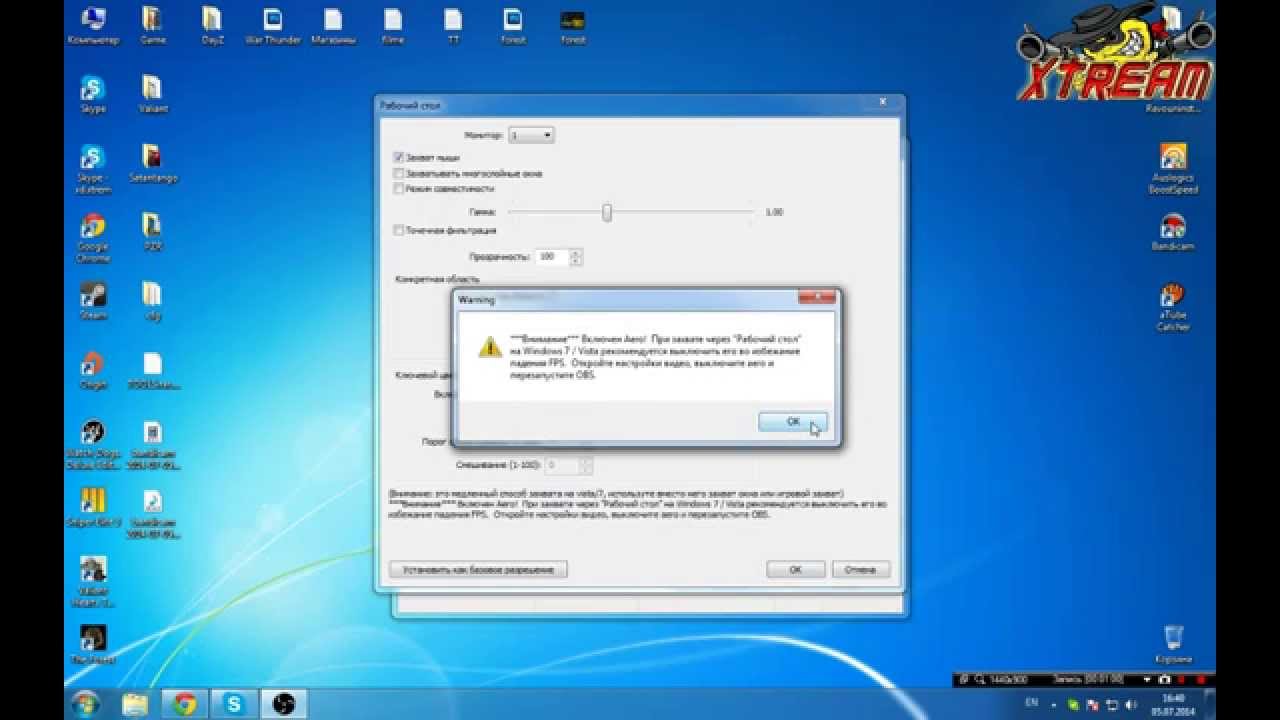This screenshot has height=720, width=1280.
Task: Switch to Skype in the taskbar
Action: pos(234,704)
